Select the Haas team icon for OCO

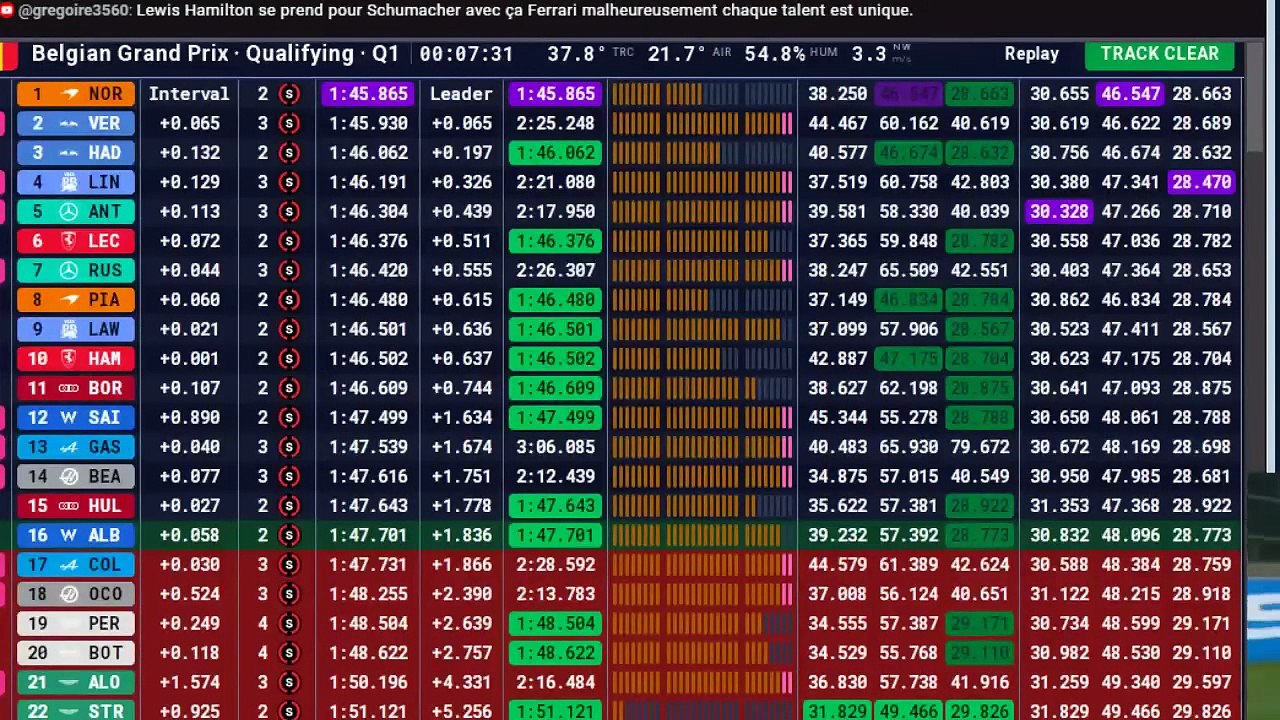(x=69, y=594)
